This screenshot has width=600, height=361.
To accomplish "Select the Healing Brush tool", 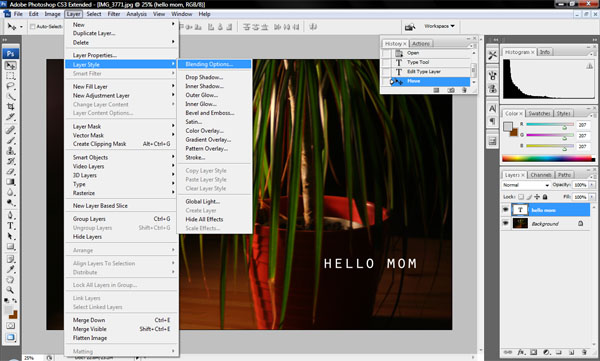I will tap(10, 130).
